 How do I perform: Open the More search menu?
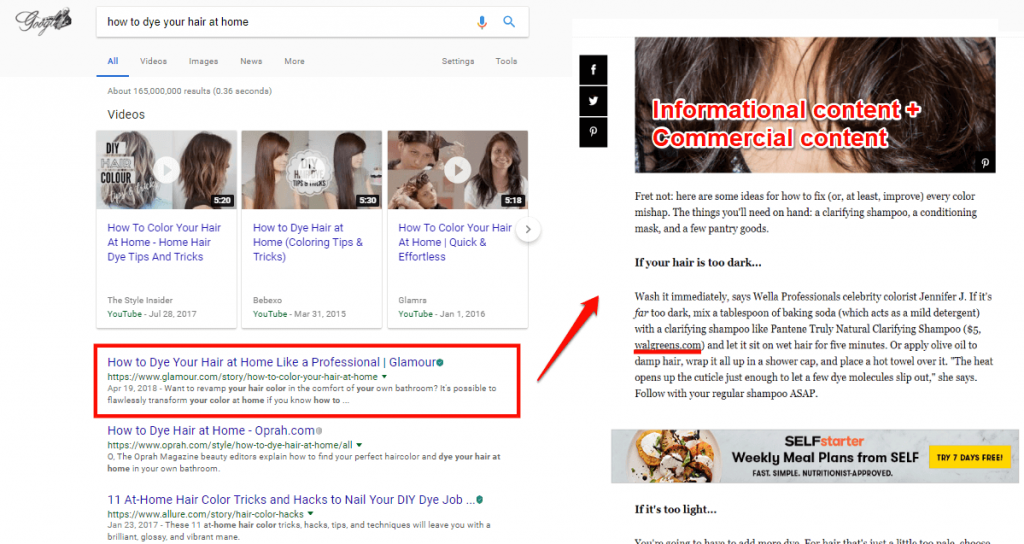click(294, 61)
